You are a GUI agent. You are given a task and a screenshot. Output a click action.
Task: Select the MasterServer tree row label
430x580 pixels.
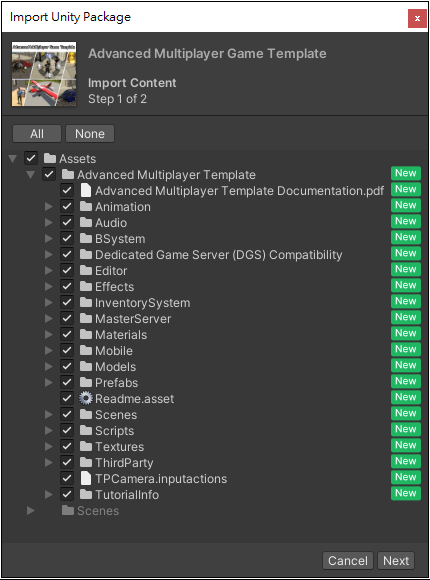pyautogui.click(x=133, y=318)
